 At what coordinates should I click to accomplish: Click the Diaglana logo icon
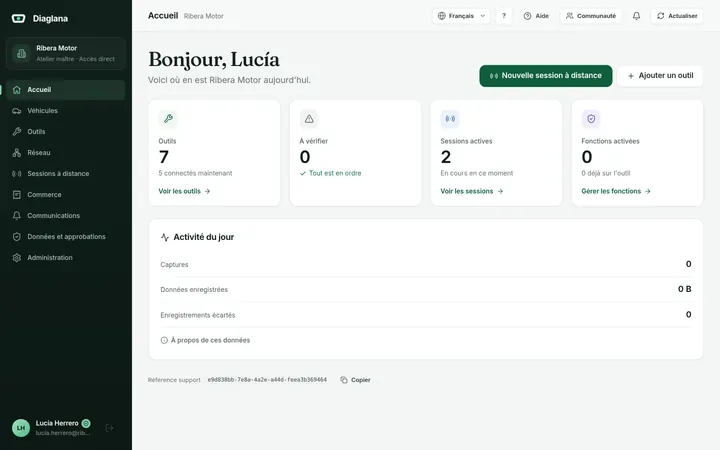tap(18, 18)
